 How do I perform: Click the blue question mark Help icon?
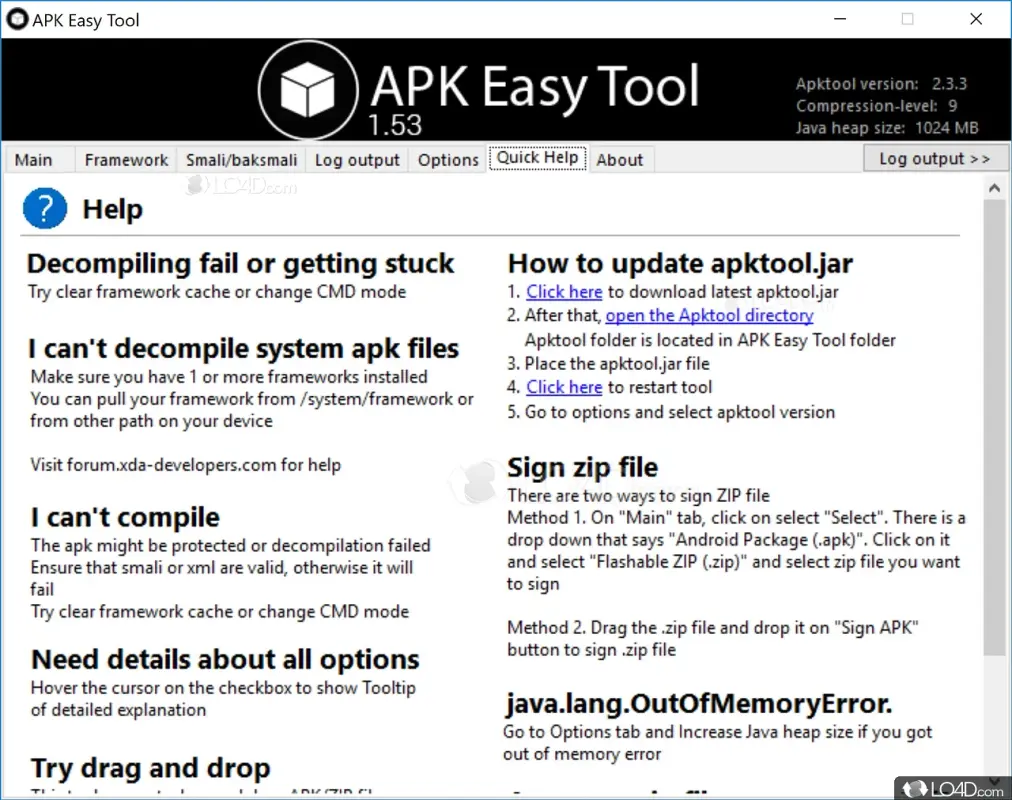click(45, 208)
